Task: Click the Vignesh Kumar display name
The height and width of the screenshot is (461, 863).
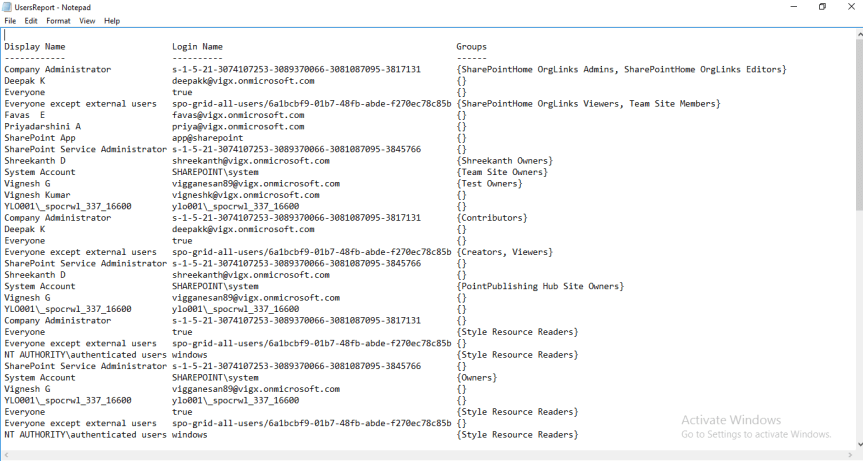Action: click(37, 195)
